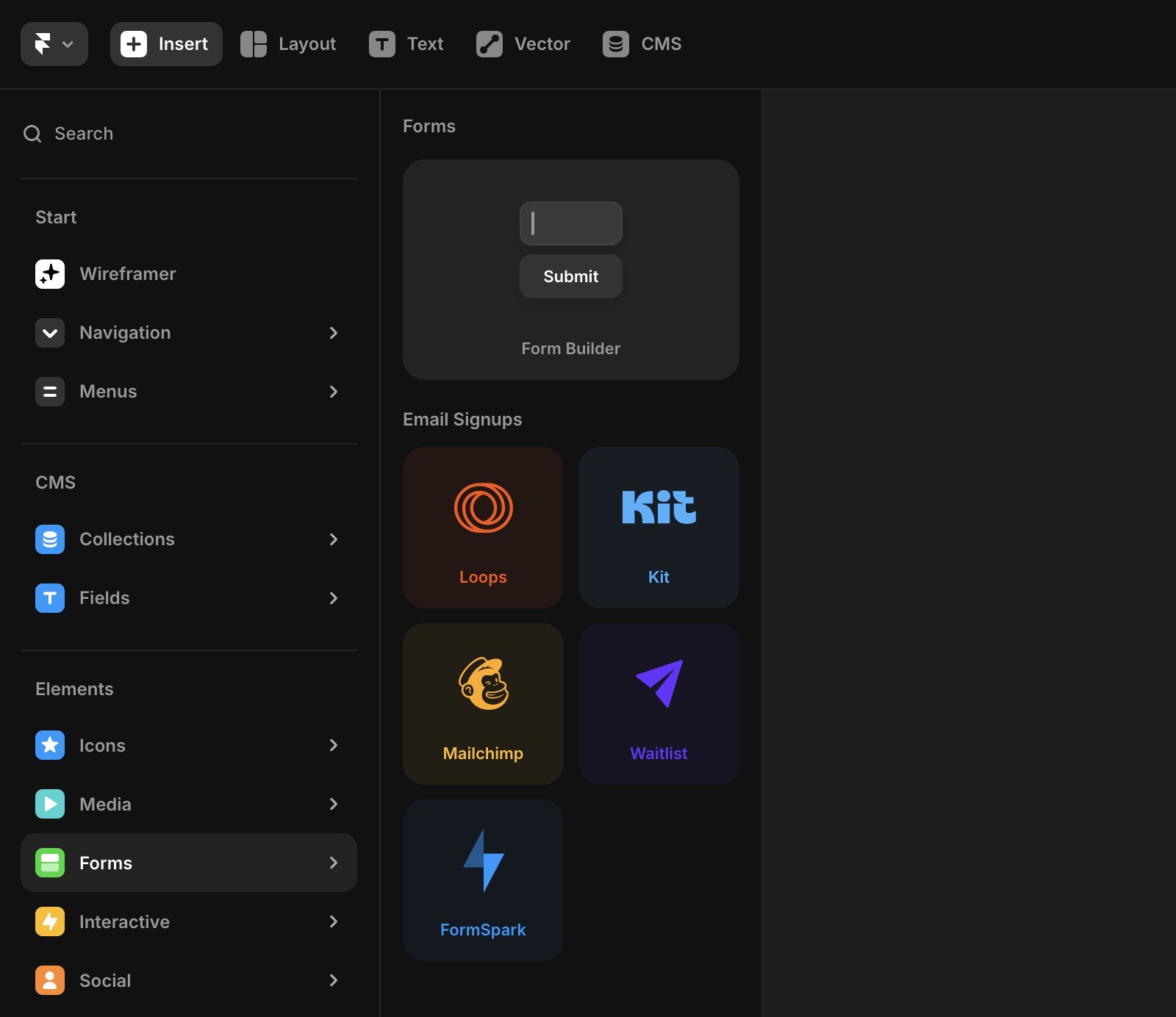Click the Form Builder caption text
Image resolution: width=1176 pixels, height=1017 pixels.
571,348
